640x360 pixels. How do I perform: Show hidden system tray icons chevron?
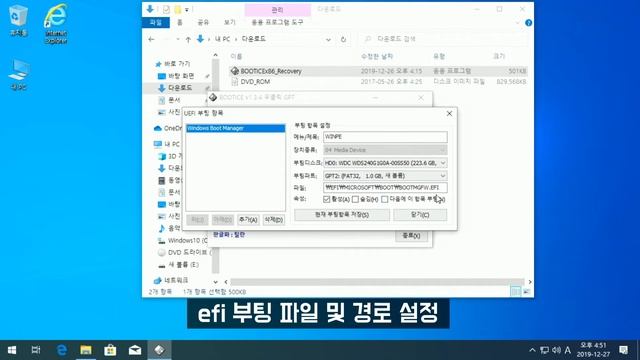click(x=532, y=350)
